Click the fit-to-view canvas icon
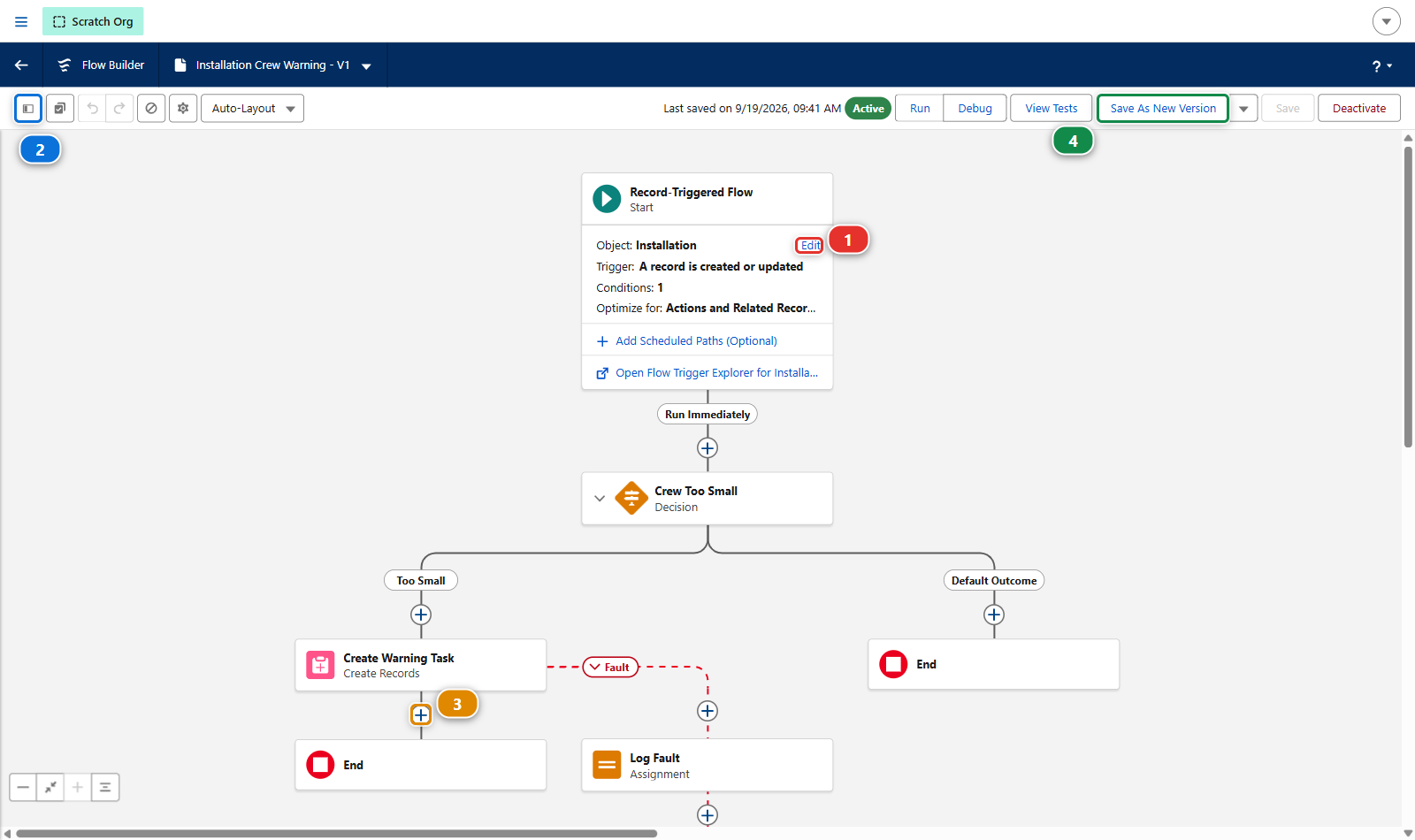 [x=50, y=787]
